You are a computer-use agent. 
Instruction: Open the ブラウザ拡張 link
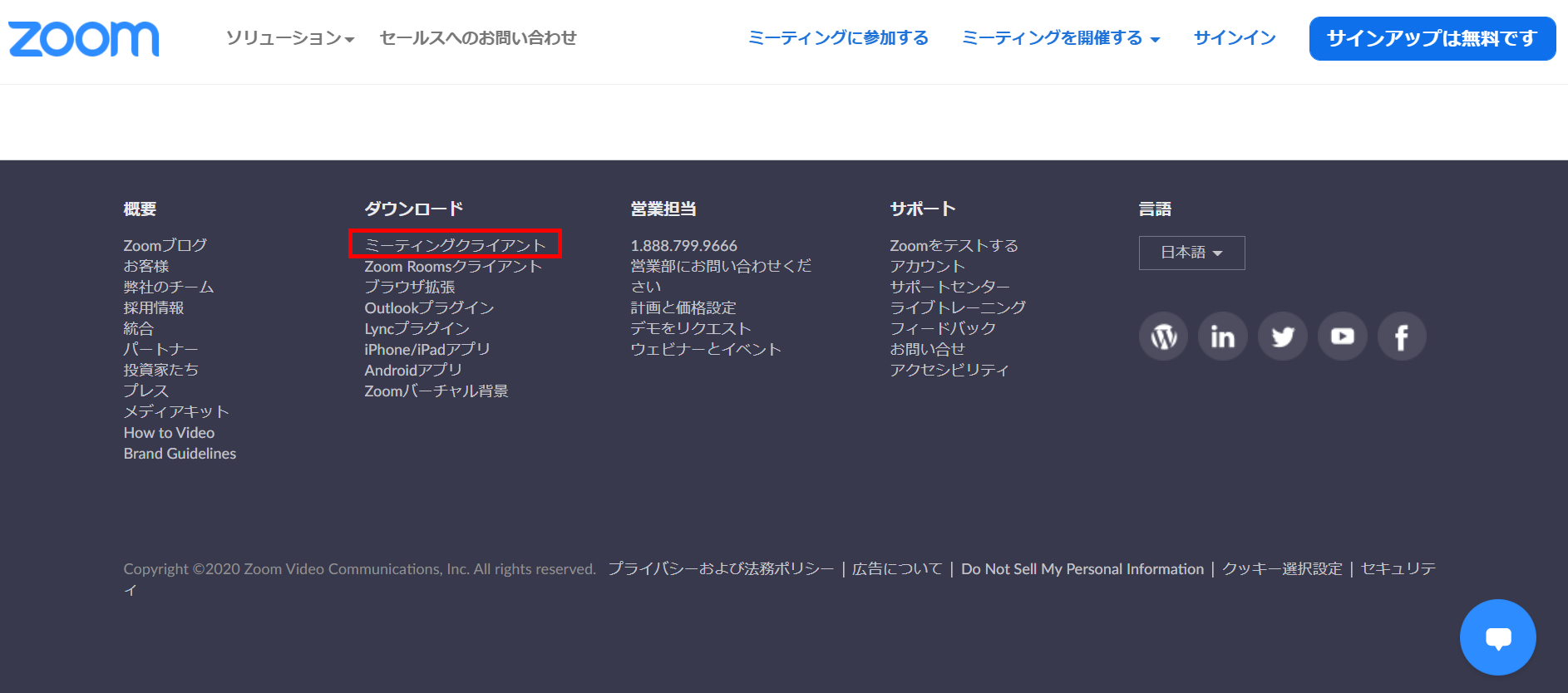[410, 287]
